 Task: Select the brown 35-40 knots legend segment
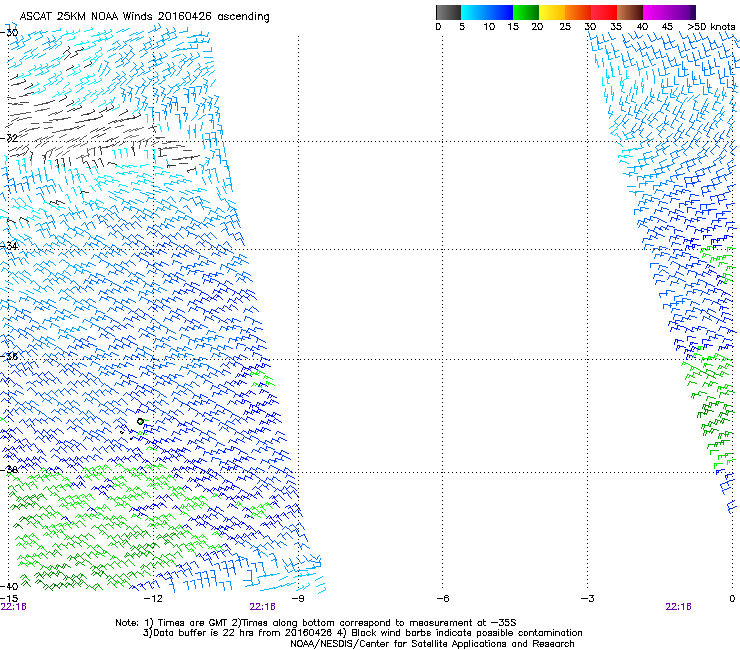coord(630,12)
